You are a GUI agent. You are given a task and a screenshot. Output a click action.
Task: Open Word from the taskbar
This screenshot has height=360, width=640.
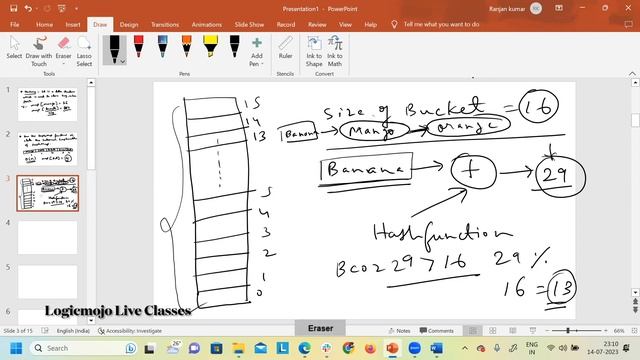(436, 348)
